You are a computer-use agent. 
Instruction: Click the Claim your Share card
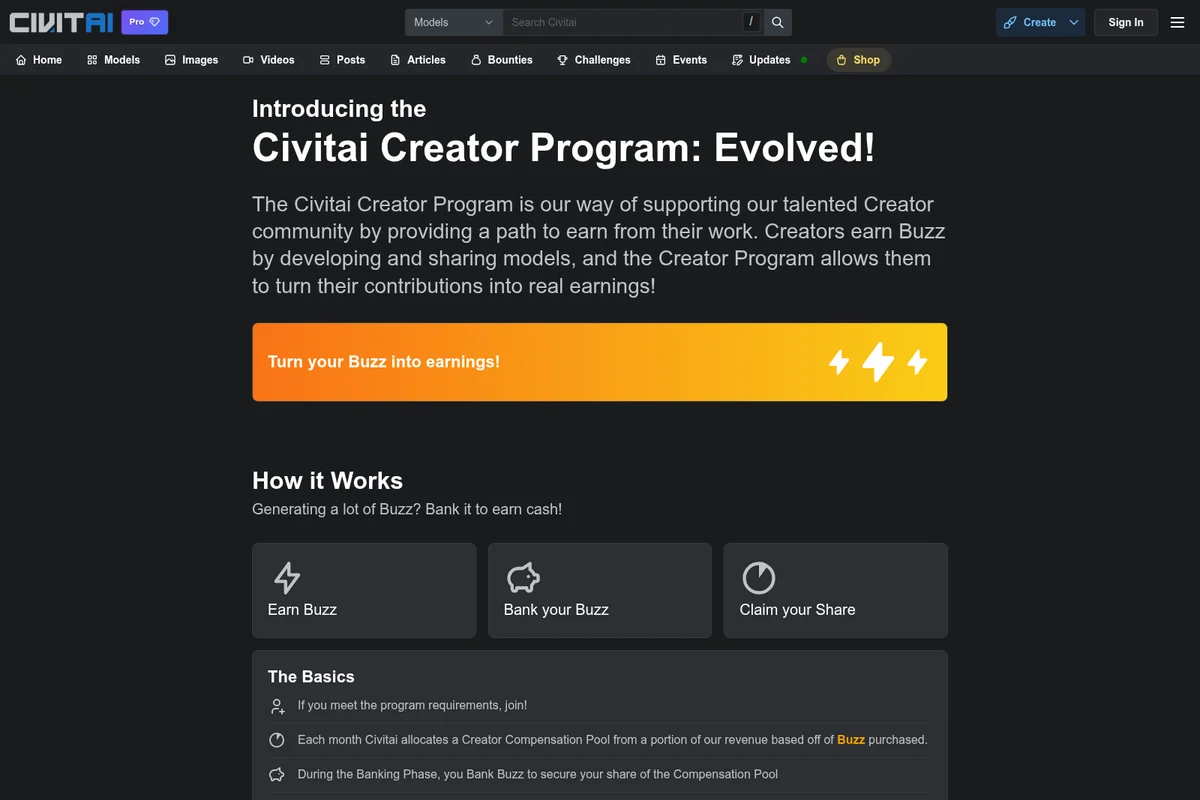[835, 590]
